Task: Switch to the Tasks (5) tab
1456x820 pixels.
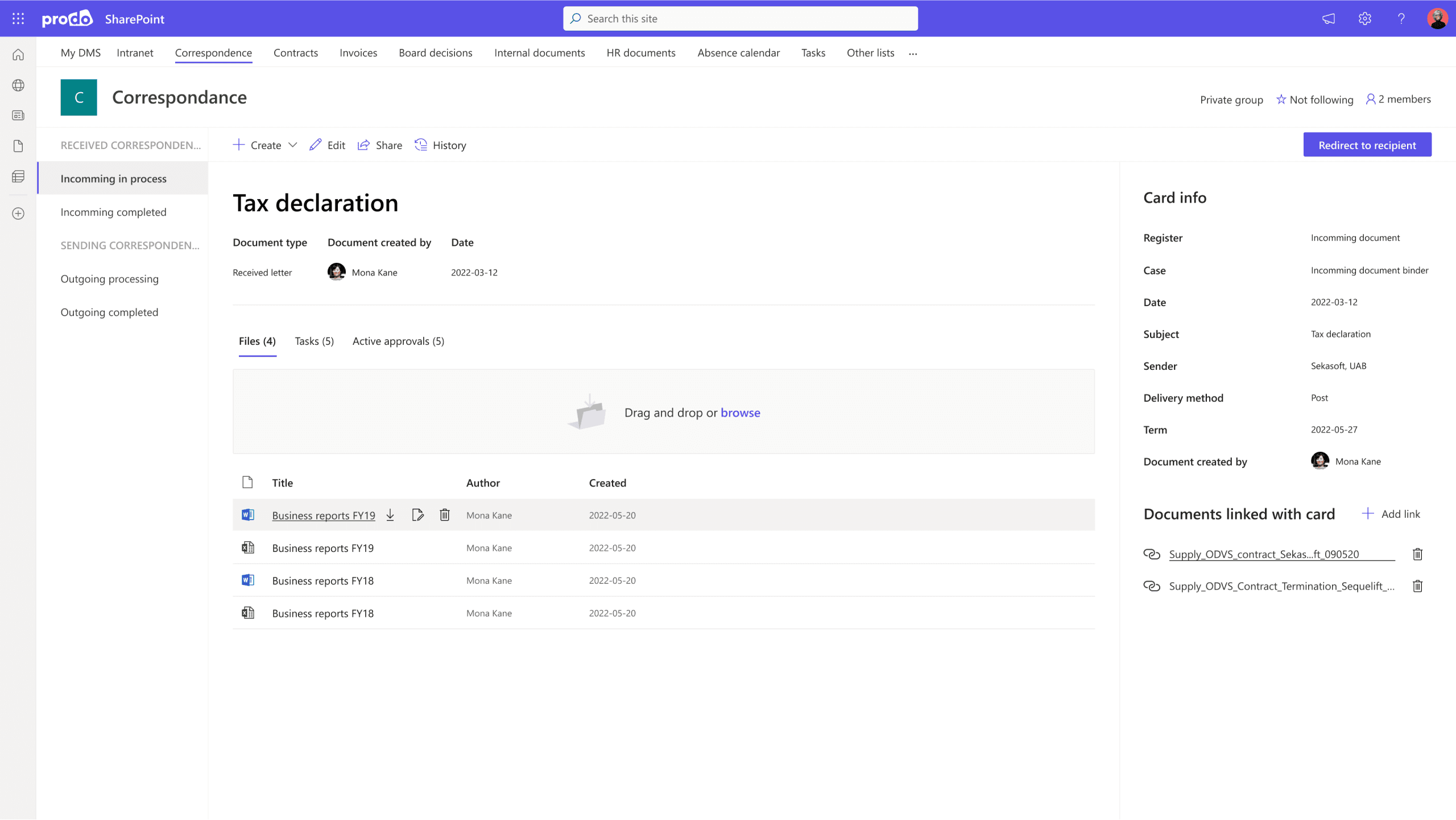Action: click(x=314, y=341)
